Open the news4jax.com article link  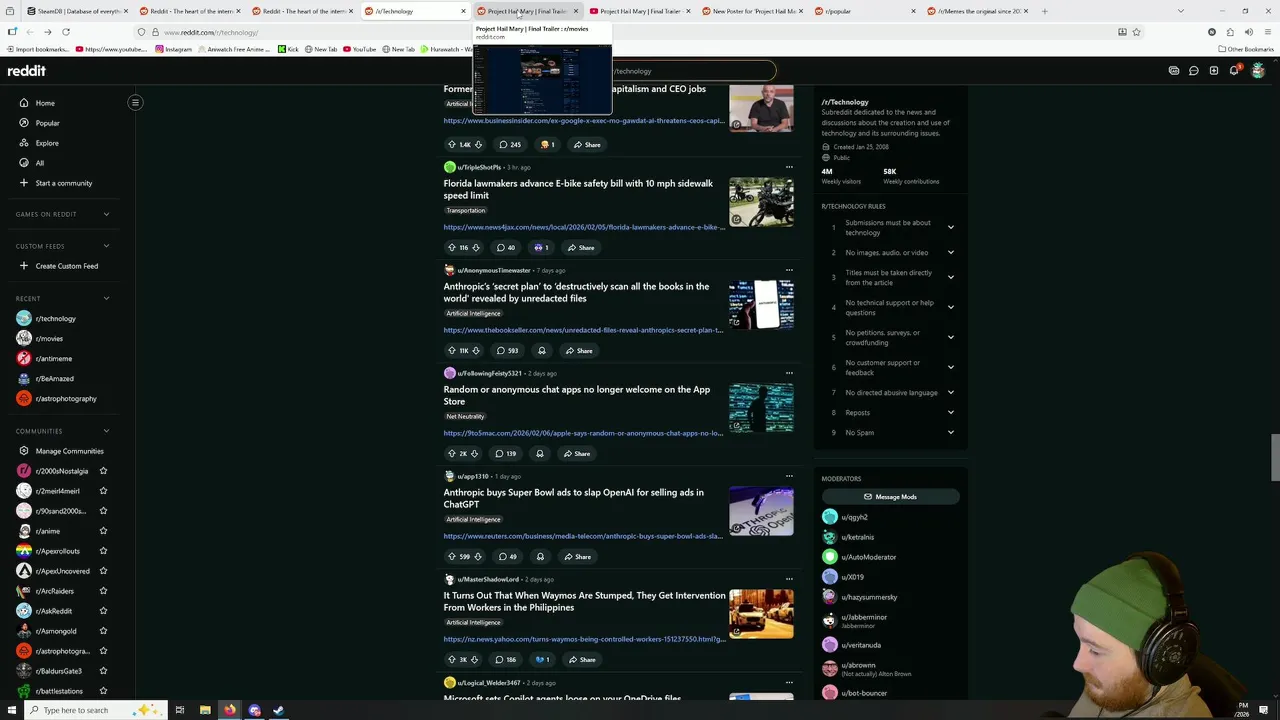click(x=584, y=227)
